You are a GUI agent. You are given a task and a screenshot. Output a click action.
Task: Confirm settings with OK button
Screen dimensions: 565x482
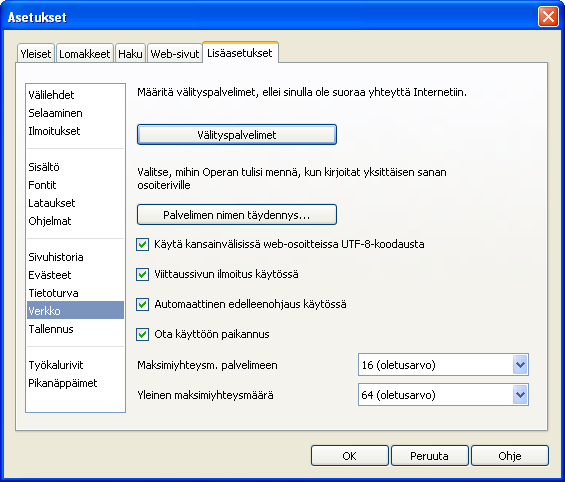click(x=350, y=456)
